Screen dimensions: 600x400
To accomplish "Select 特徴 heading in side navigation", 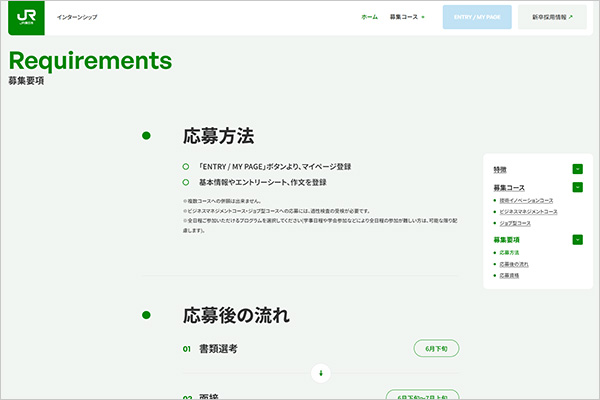I will pos(500,170).
